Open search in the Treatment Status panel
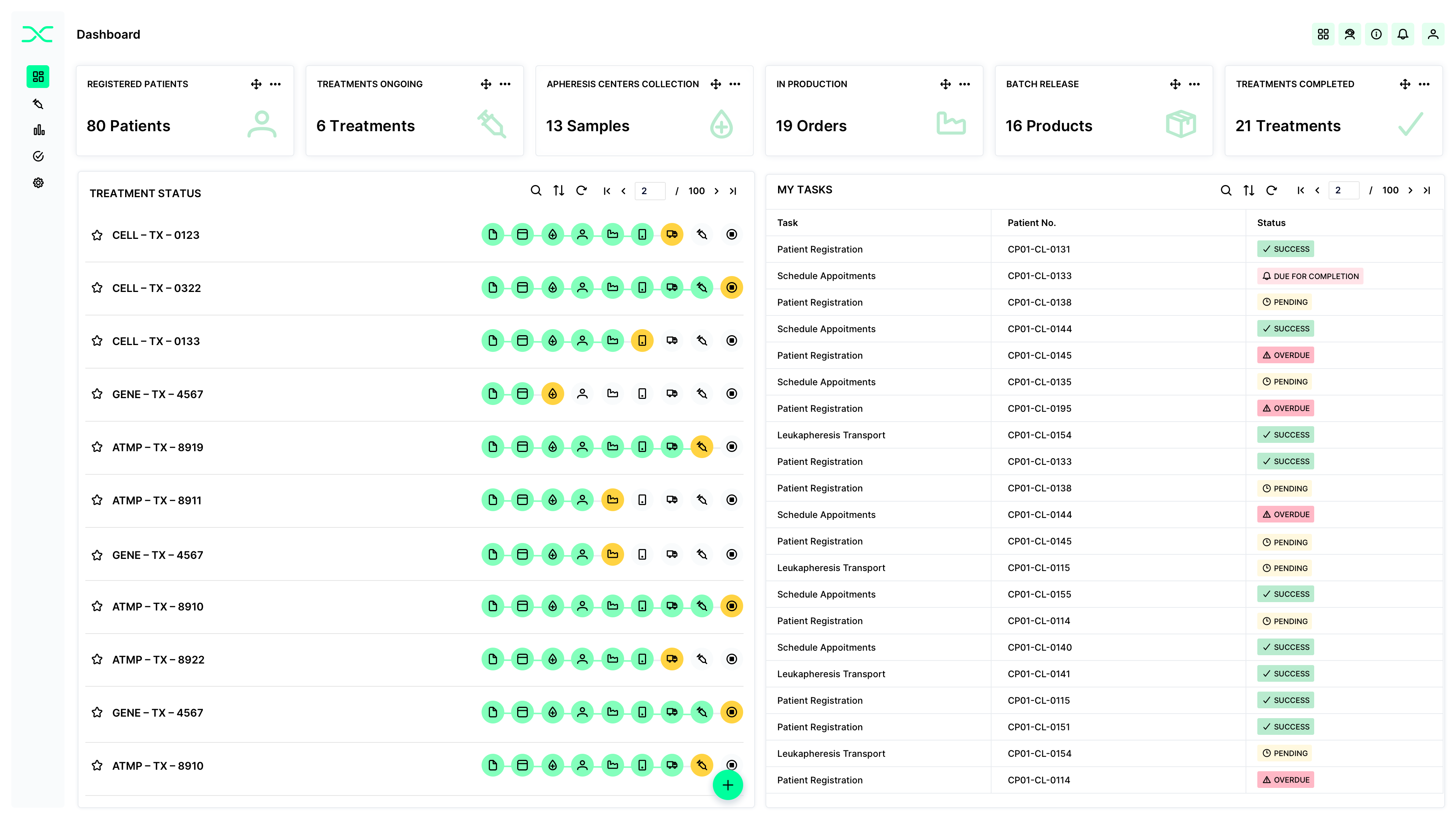The image size is (1456, 819). click(536, 190)
